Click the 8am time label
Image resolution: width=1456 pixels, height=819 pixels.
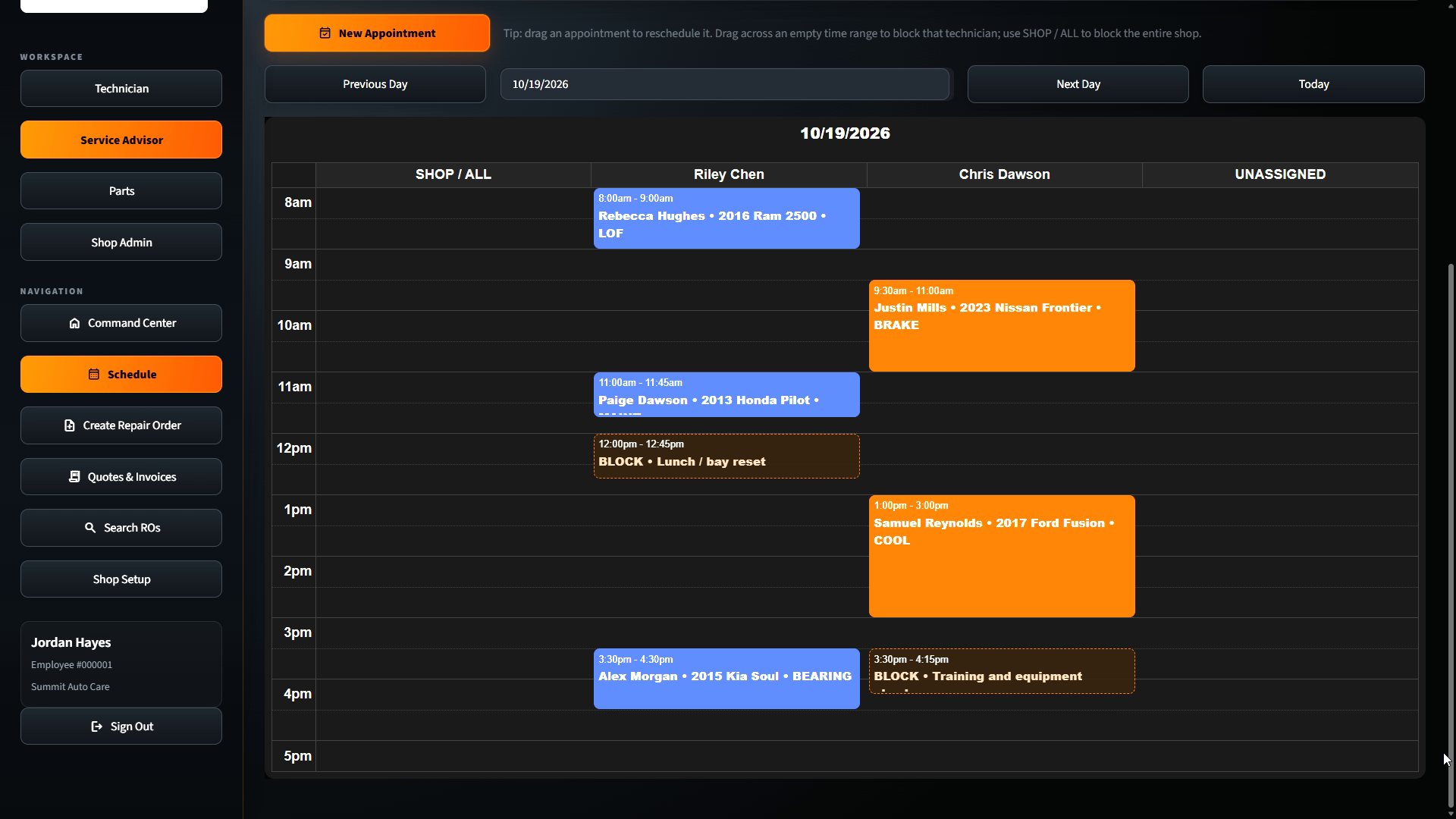coord(298,202)
